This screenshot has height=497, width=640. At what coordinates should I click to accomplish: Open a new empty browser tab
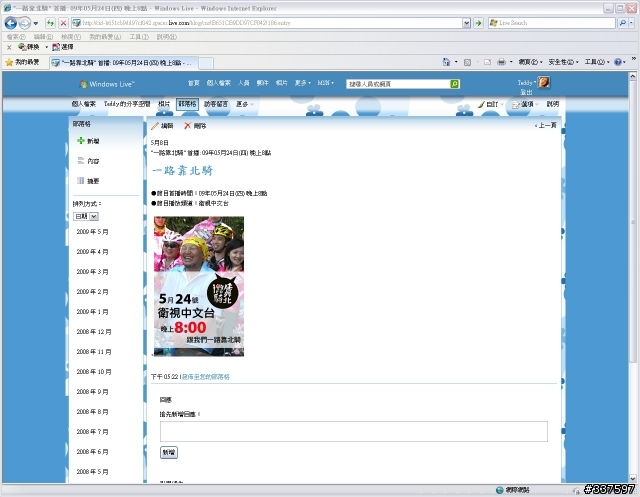point(206,63)
